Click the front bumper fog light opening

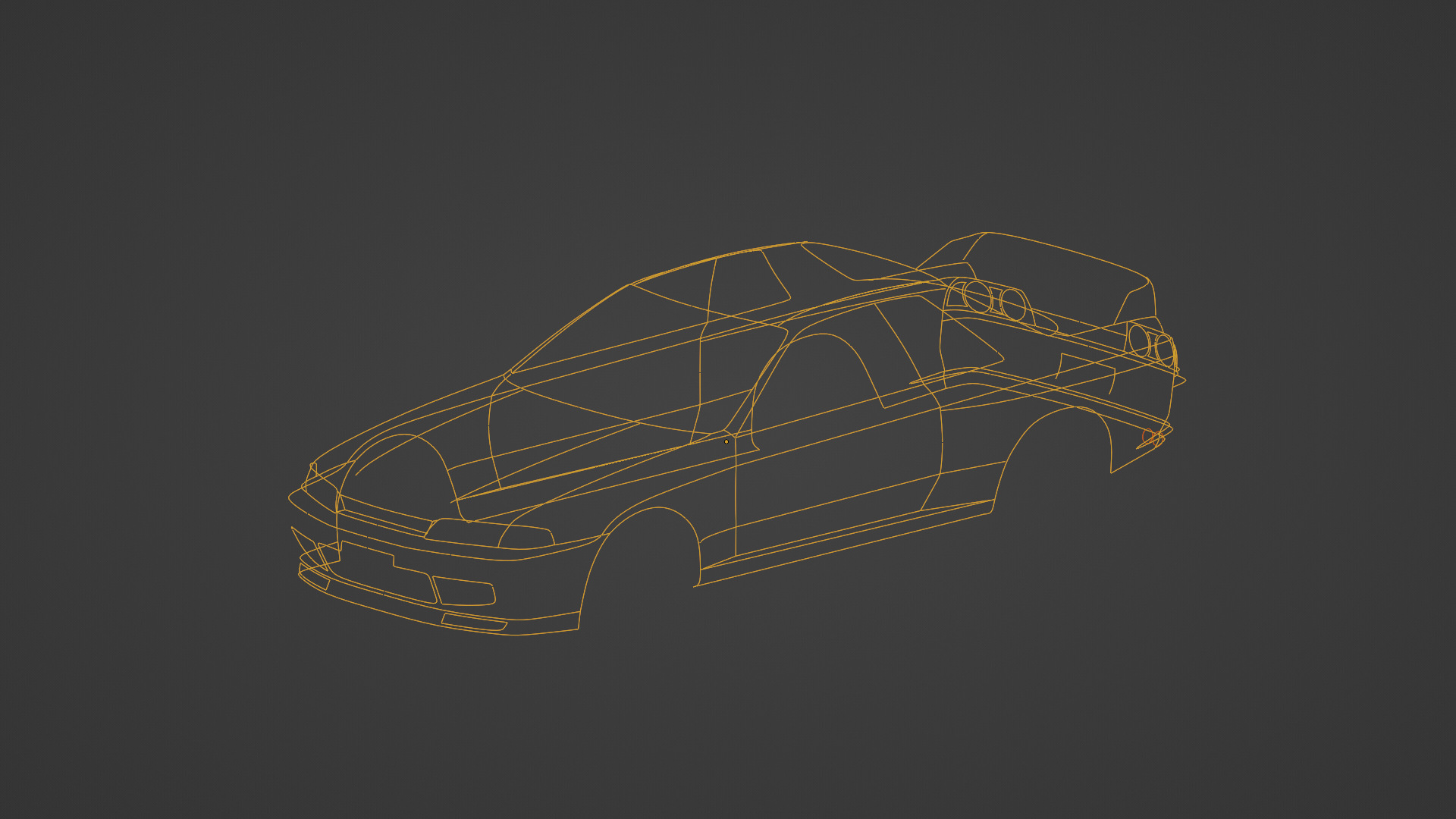pyautogui.click(x=465, y=591)
